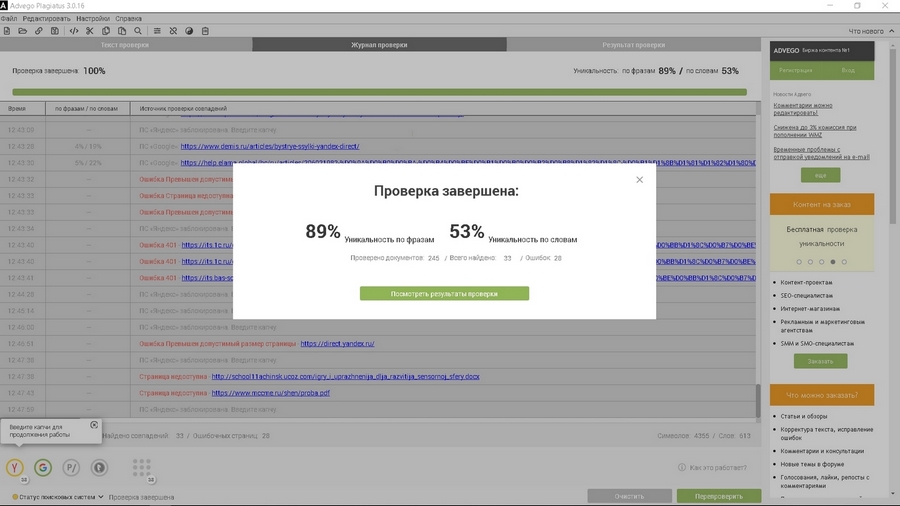This screenshot has width=900, height=506.
Task: Open the direct.yandex.ru link
Action: (x=337, y=344)
